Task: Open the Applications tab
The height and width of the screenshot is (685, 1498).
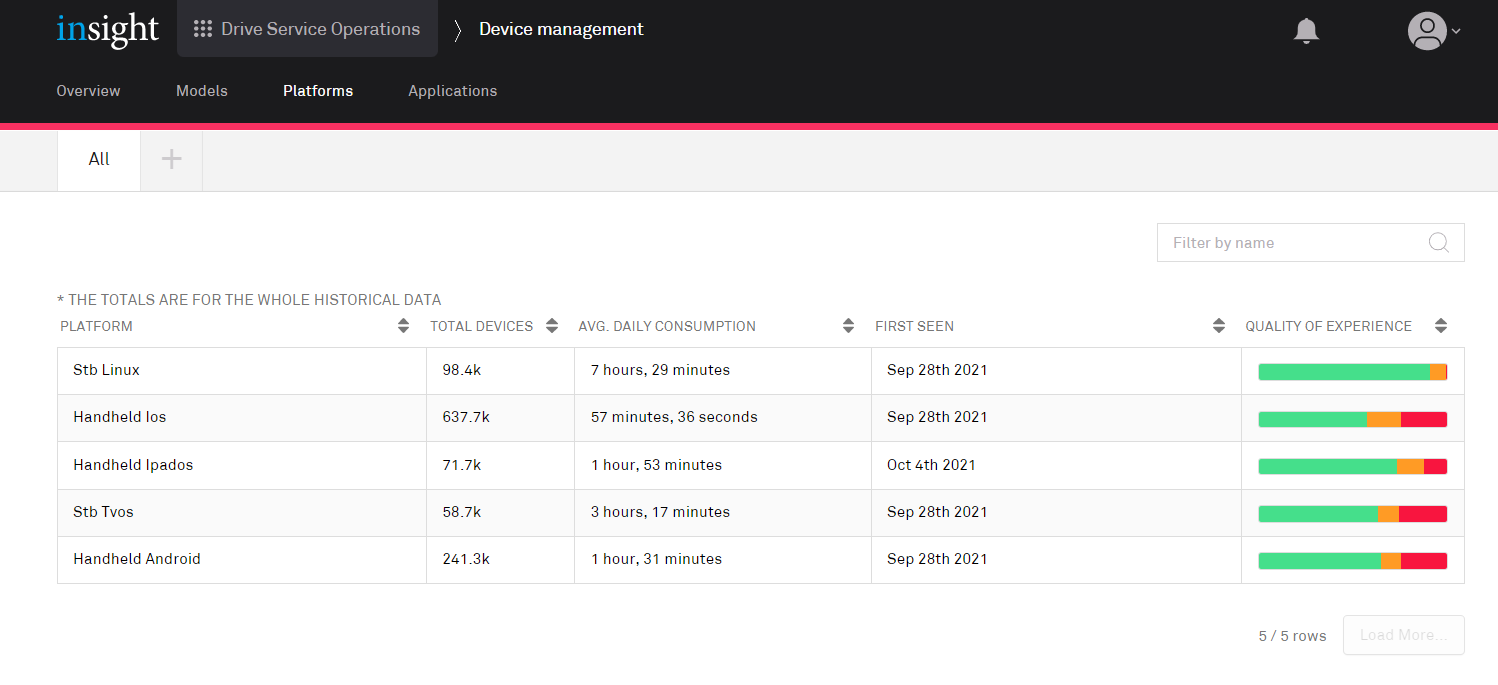Action: 452,91
